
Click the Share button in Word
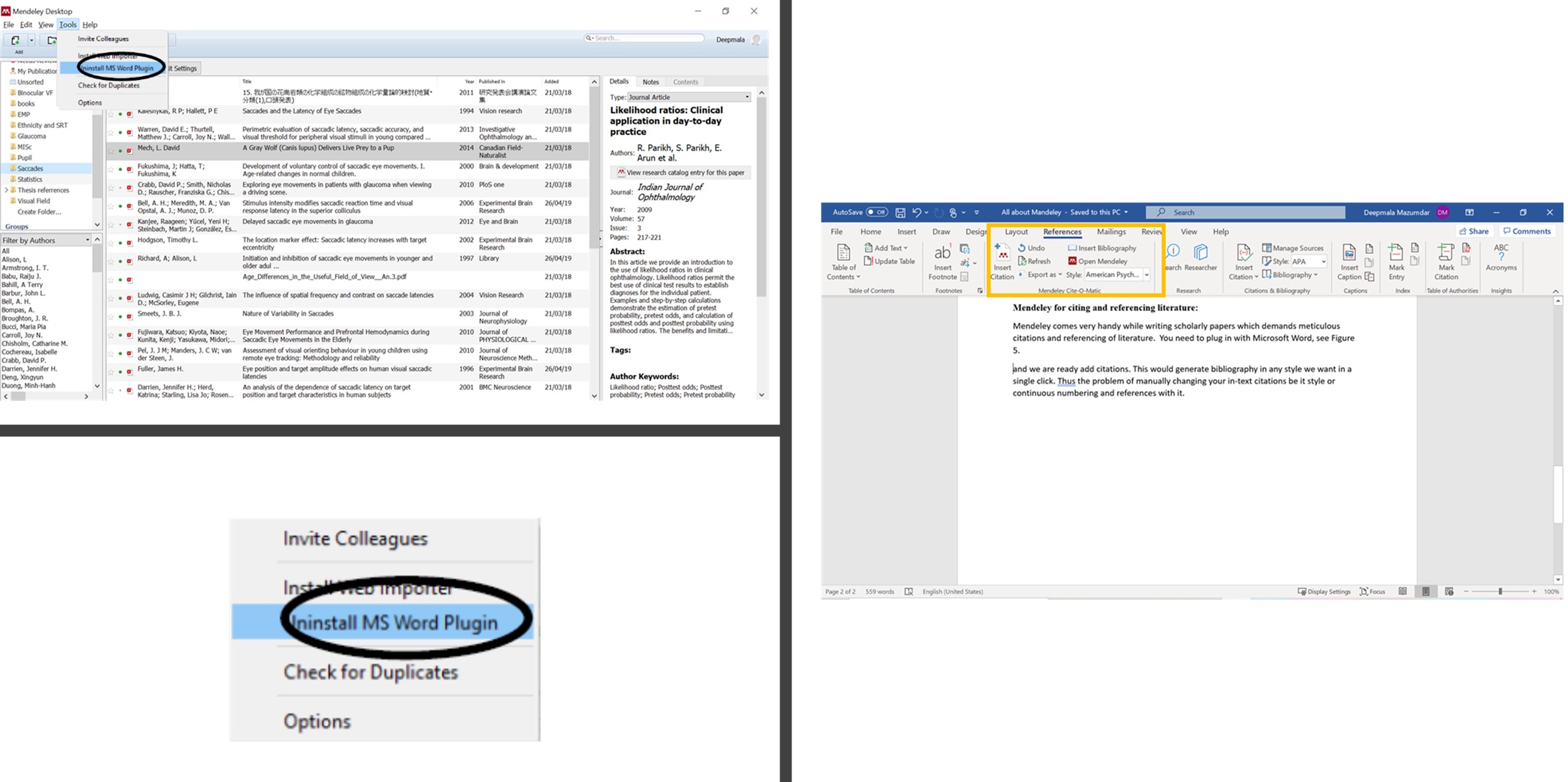pos(1474,231)
